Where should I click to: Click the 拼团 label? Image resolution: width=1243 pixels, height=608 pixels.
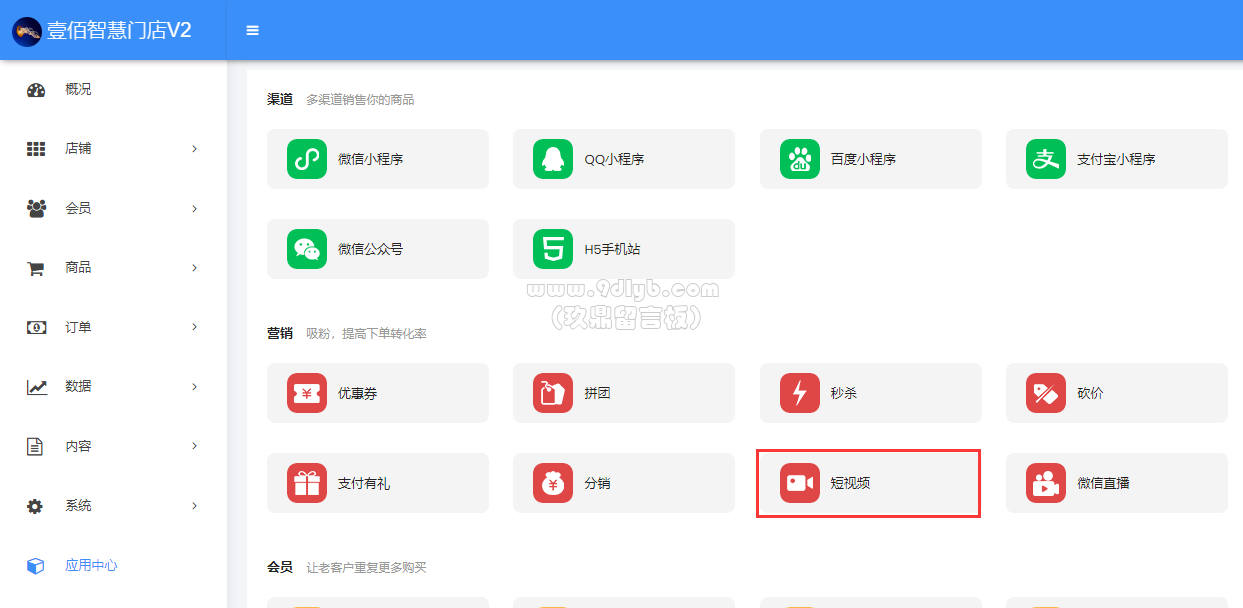[x=598, y=393]
